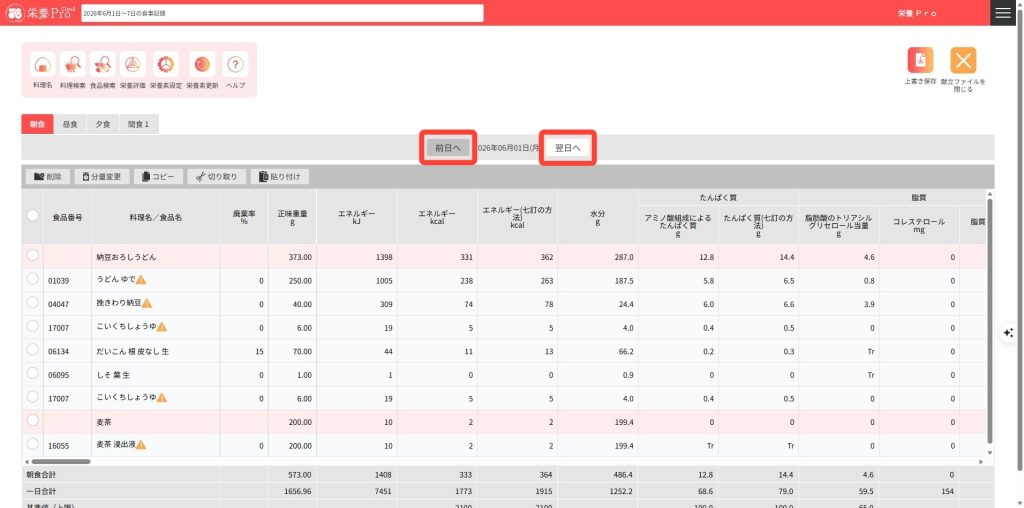Click the 貼り付け paste toolbar button
Viewport: 1024px width, 508px height.
(280, 176)
